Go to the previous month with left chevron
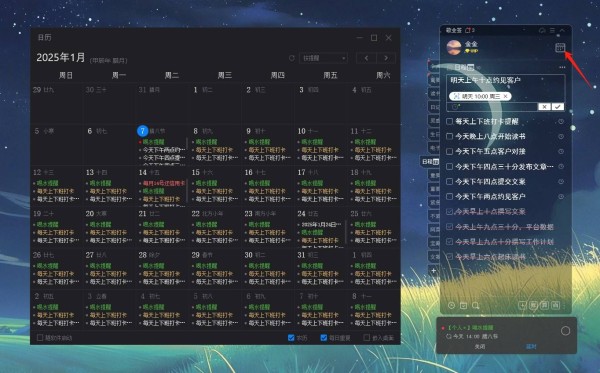The width and height of the screenshot is (600, 373). (x=366, y=58)
